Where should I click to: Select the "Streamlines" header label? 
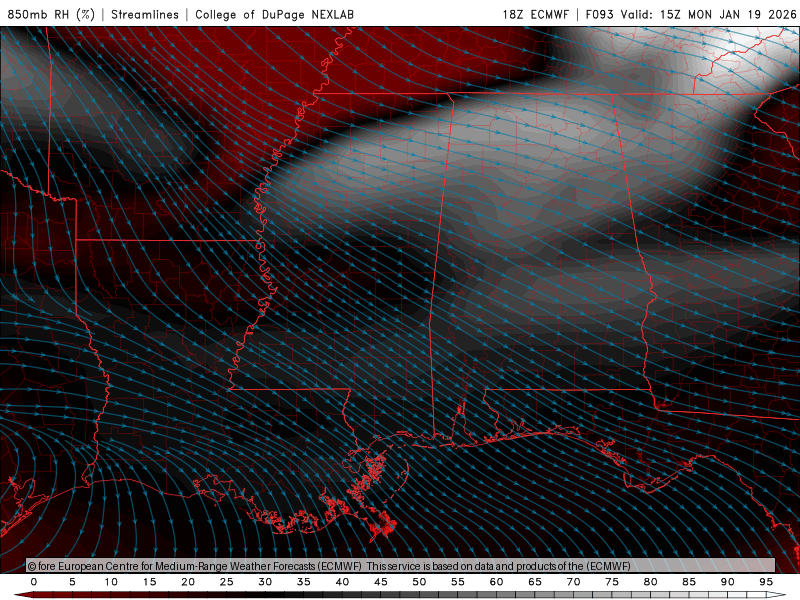[145, 15]
